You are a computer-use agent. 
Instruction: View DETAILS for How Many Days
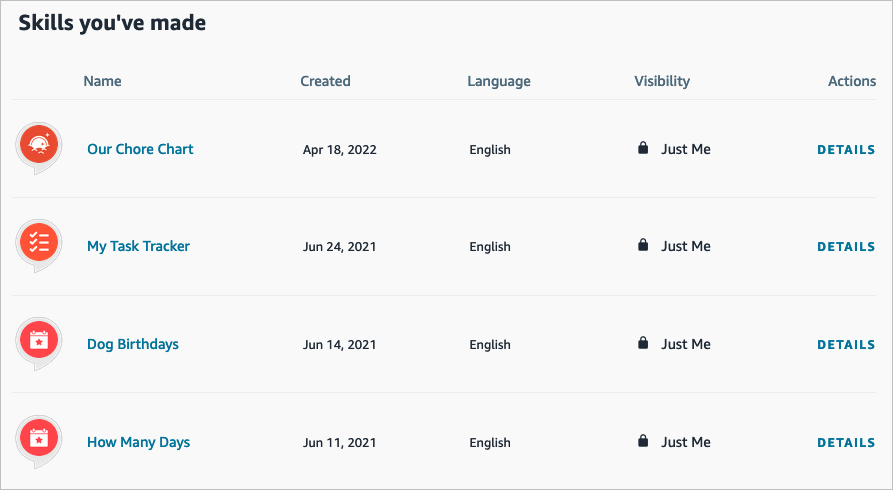(846, 443)
